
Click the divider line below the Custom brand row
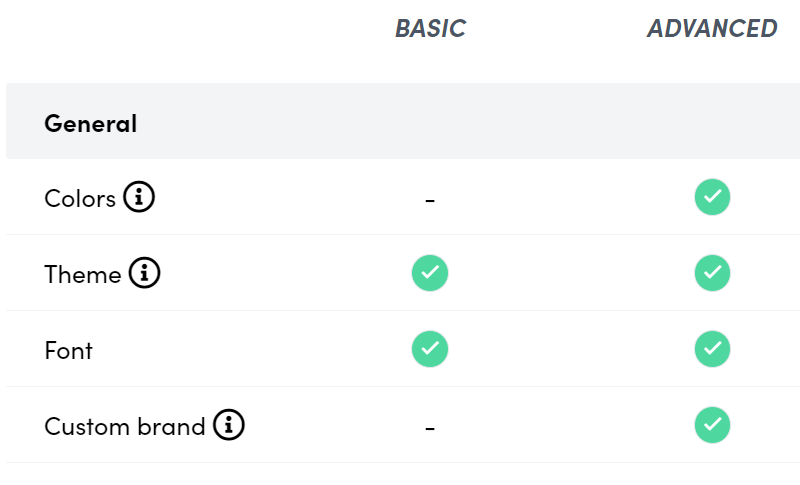(x=400, y=463)
